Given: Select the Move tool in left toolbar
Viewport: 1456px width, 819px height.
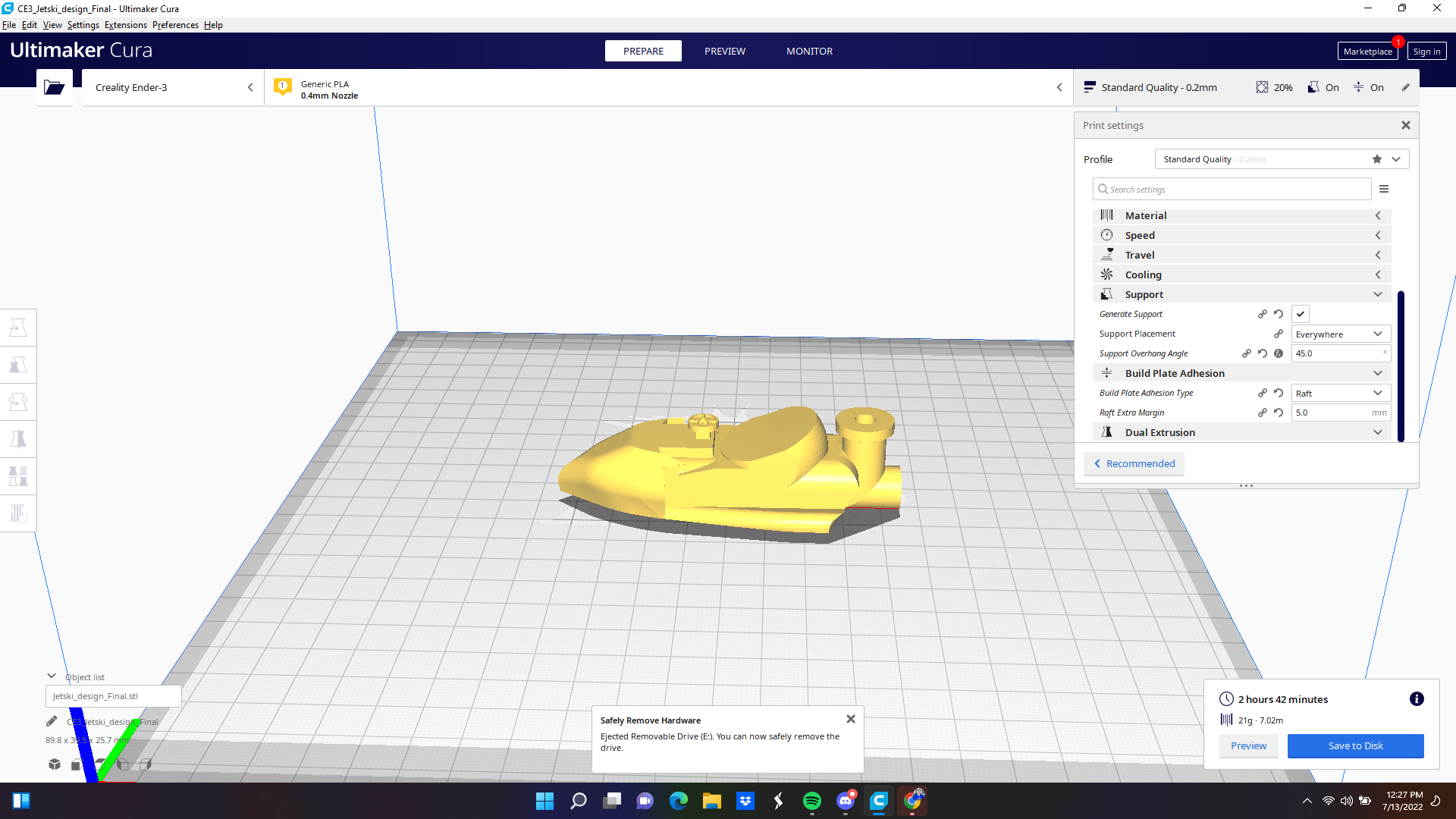Looking at the screenshot, I should click(x=18, y=328).
